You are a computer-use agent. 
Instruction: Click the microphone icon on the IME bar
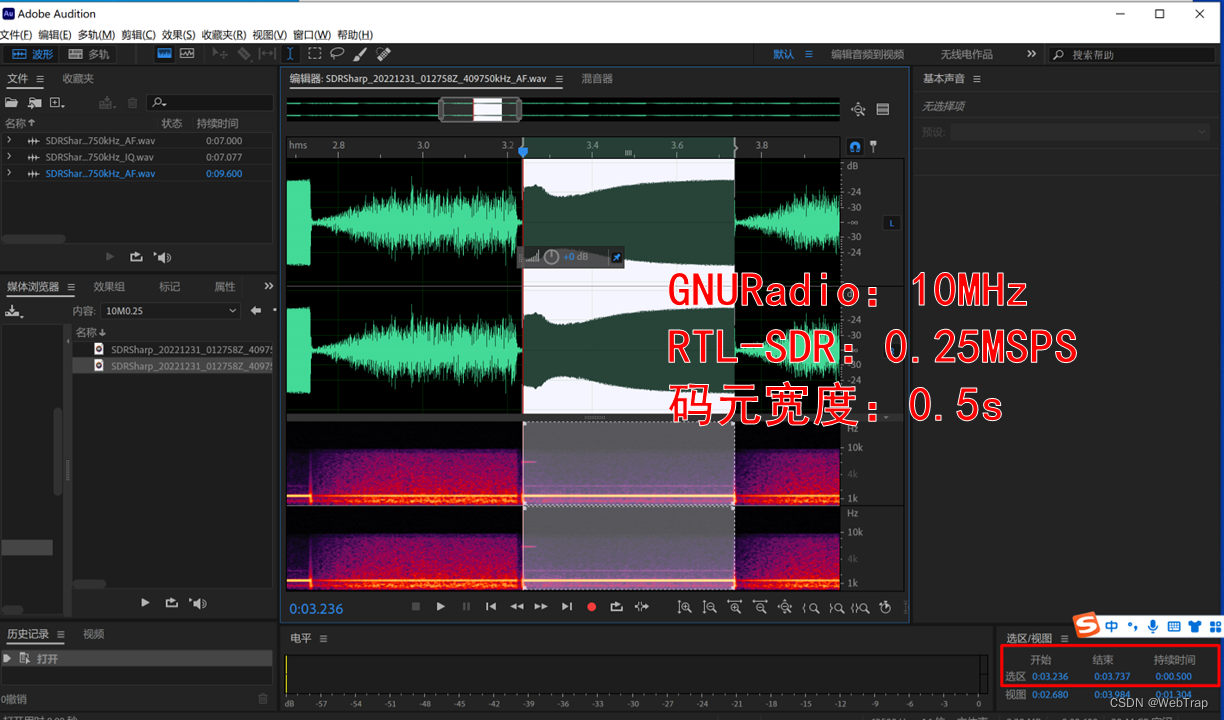[1153, 627]
